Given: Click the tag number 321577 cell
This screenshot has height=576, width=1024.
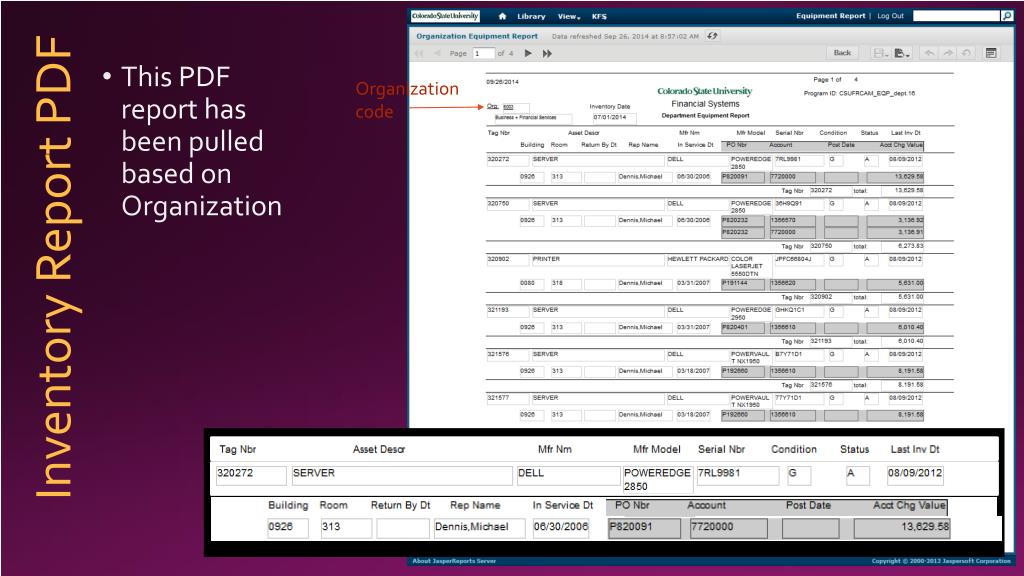Looking at the screenshot, I should pos(507,398).
